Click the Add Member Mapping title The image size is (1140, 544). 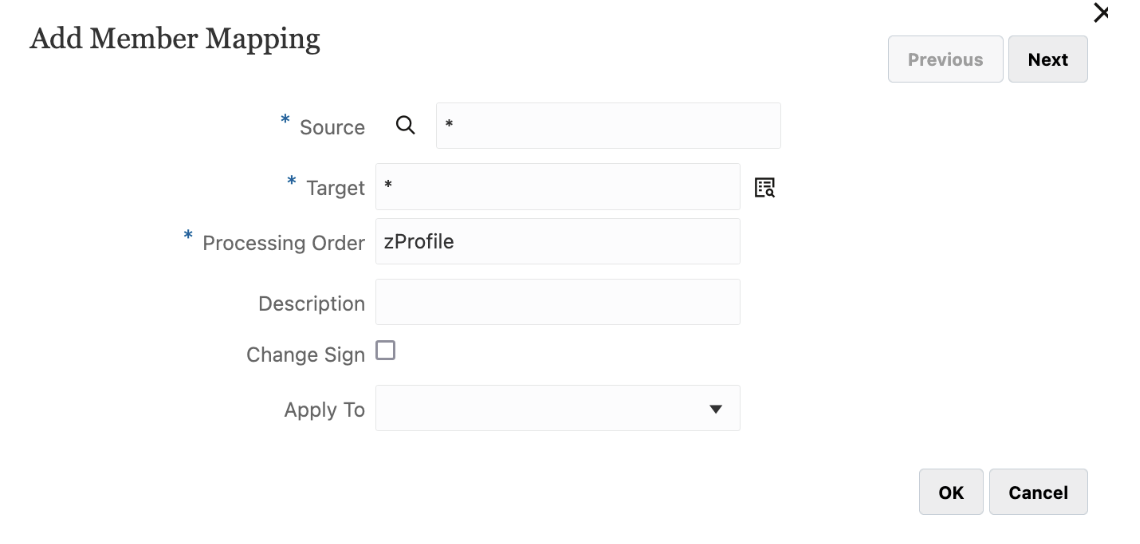175,41
